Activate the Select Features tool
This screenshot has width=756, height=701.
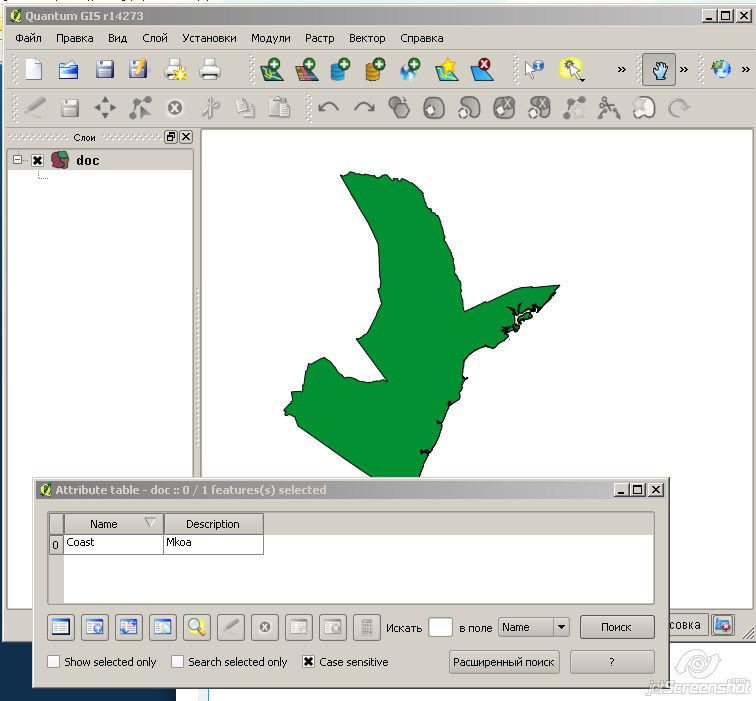[x=572, y=70]
